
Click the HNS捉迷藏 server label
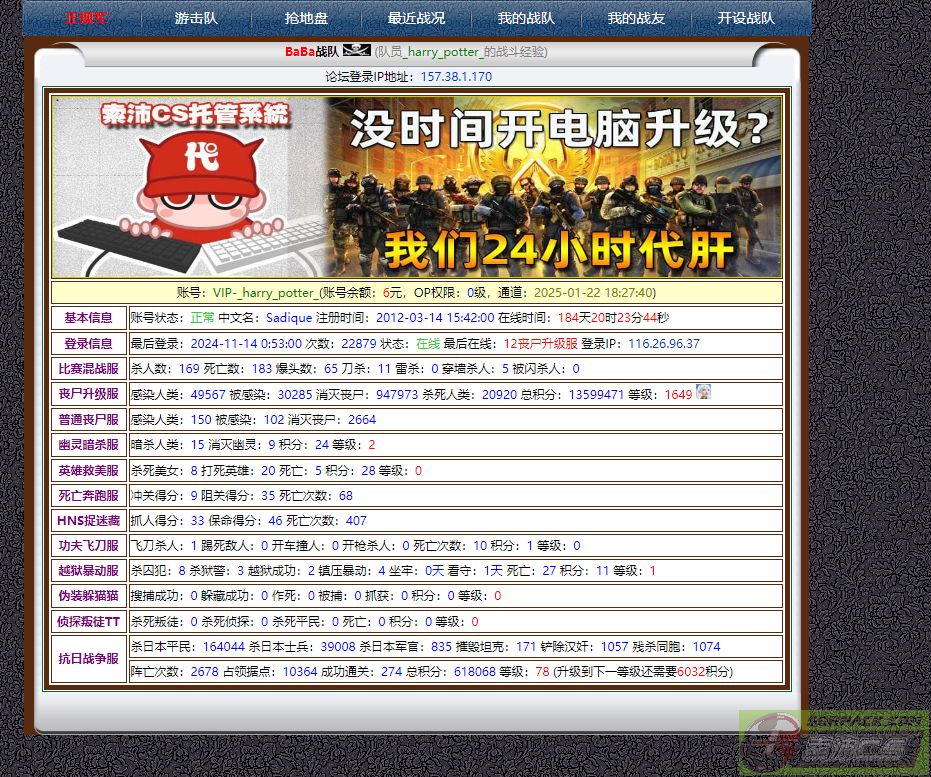click(89, 521)
